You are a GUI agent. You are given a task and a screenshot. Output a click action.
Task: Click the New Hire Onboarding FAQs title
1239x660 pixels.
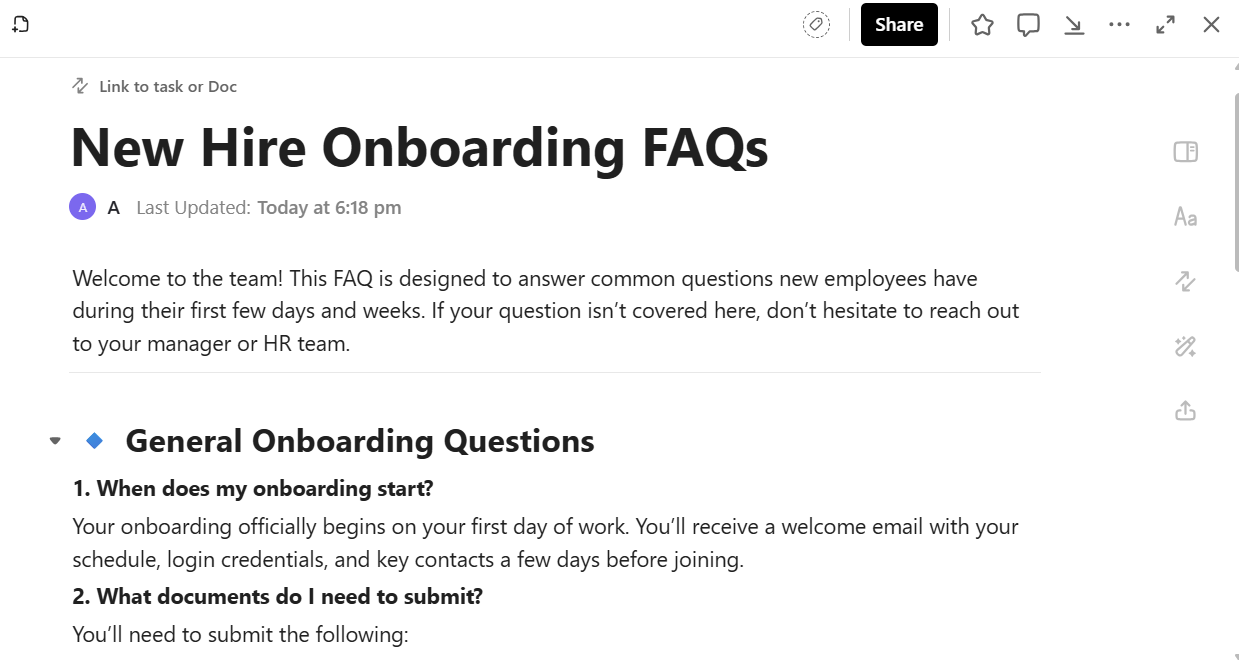tap(419, 147)
